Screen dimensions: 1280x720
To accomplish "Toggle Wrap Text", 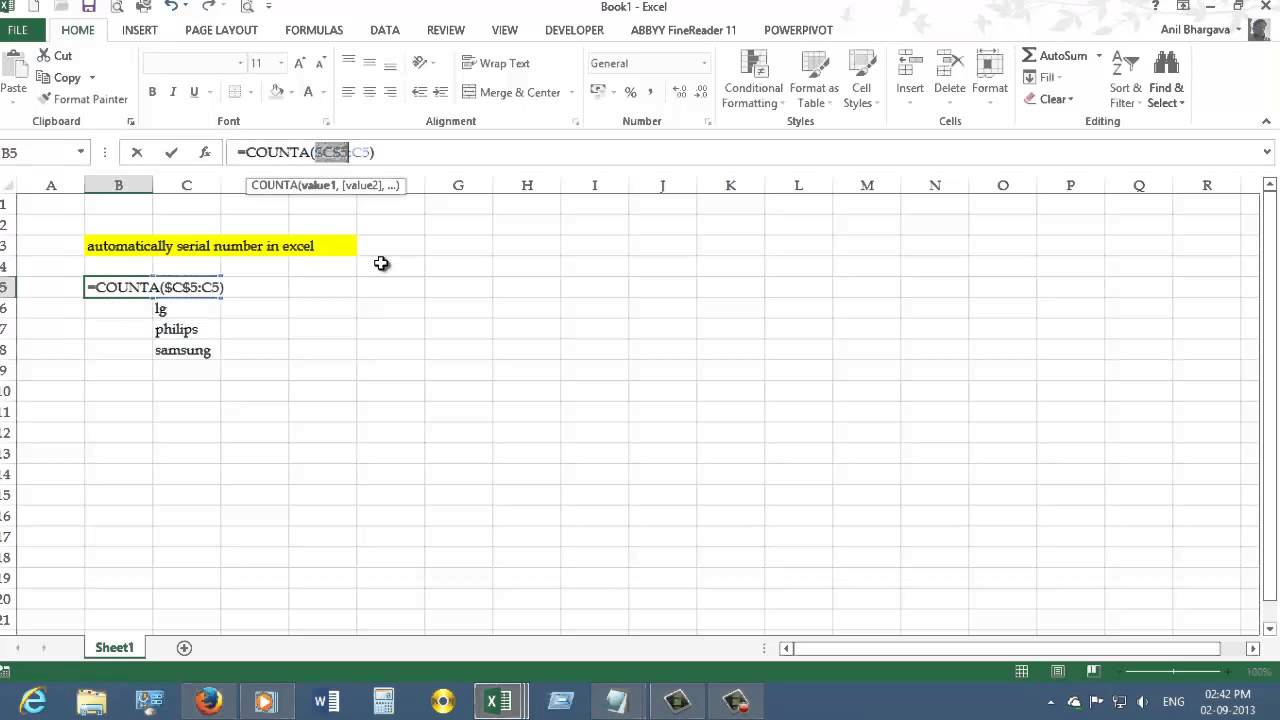I will pos(495,63).
